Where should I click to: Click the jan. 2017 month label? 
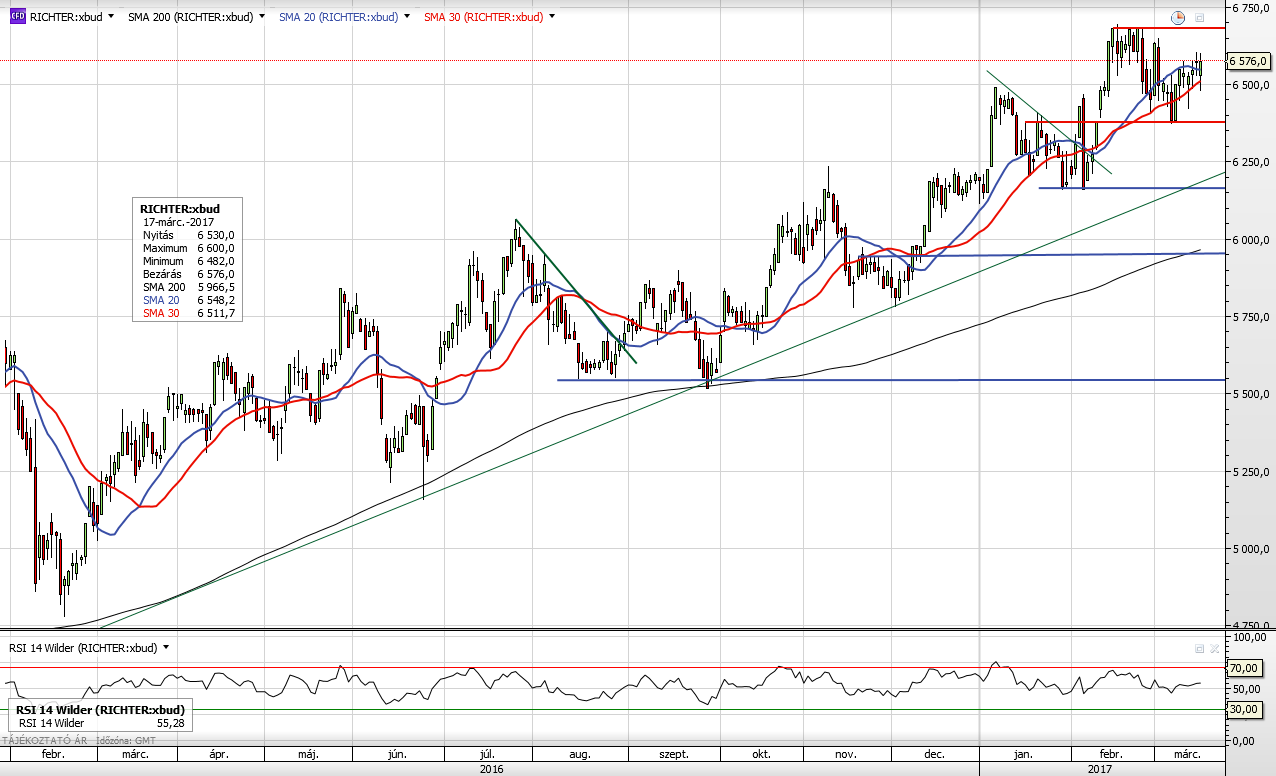click(x=1023, y=755)
